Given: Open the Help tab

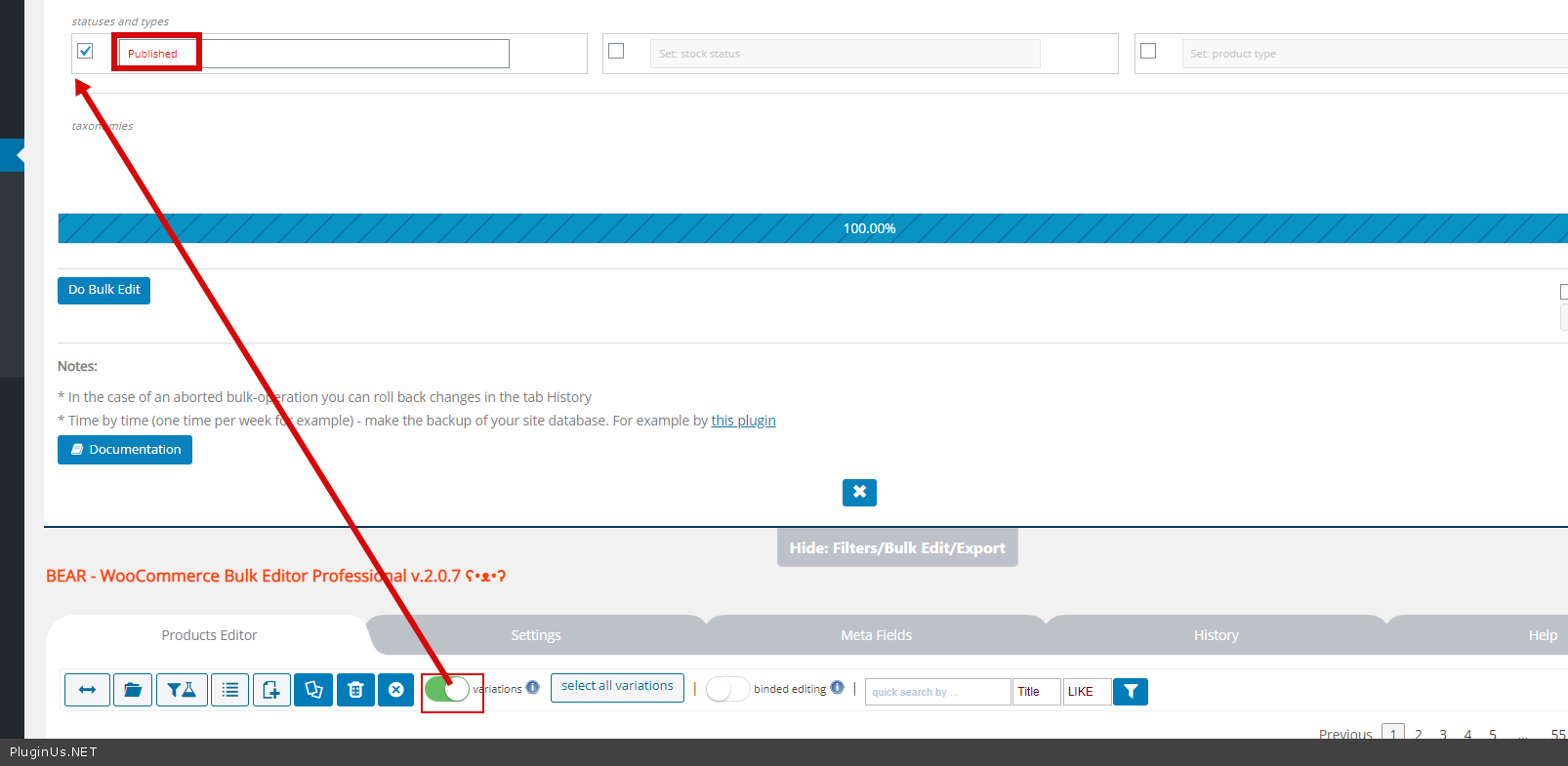Looking at the screenshot, I should [1543, 635].
